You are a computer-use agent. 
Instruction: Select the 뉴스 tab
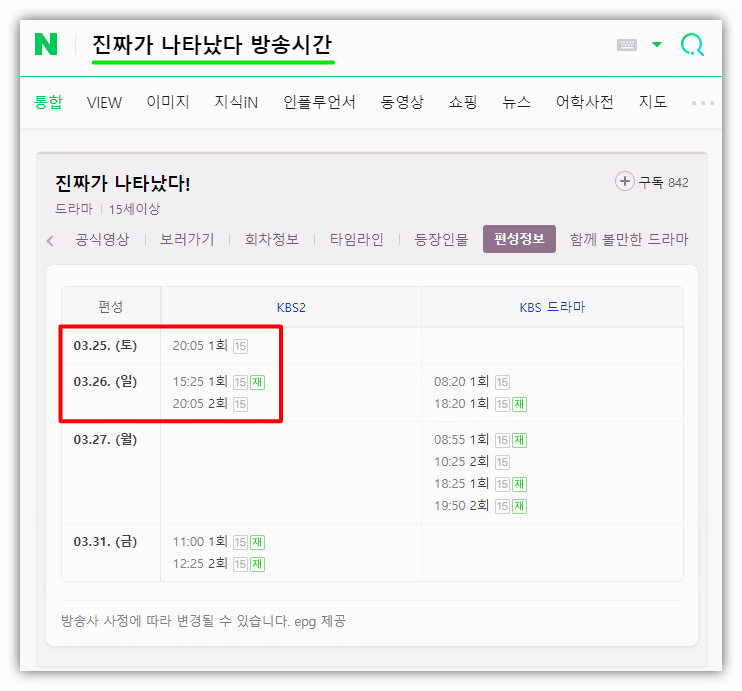coord(516,102)
